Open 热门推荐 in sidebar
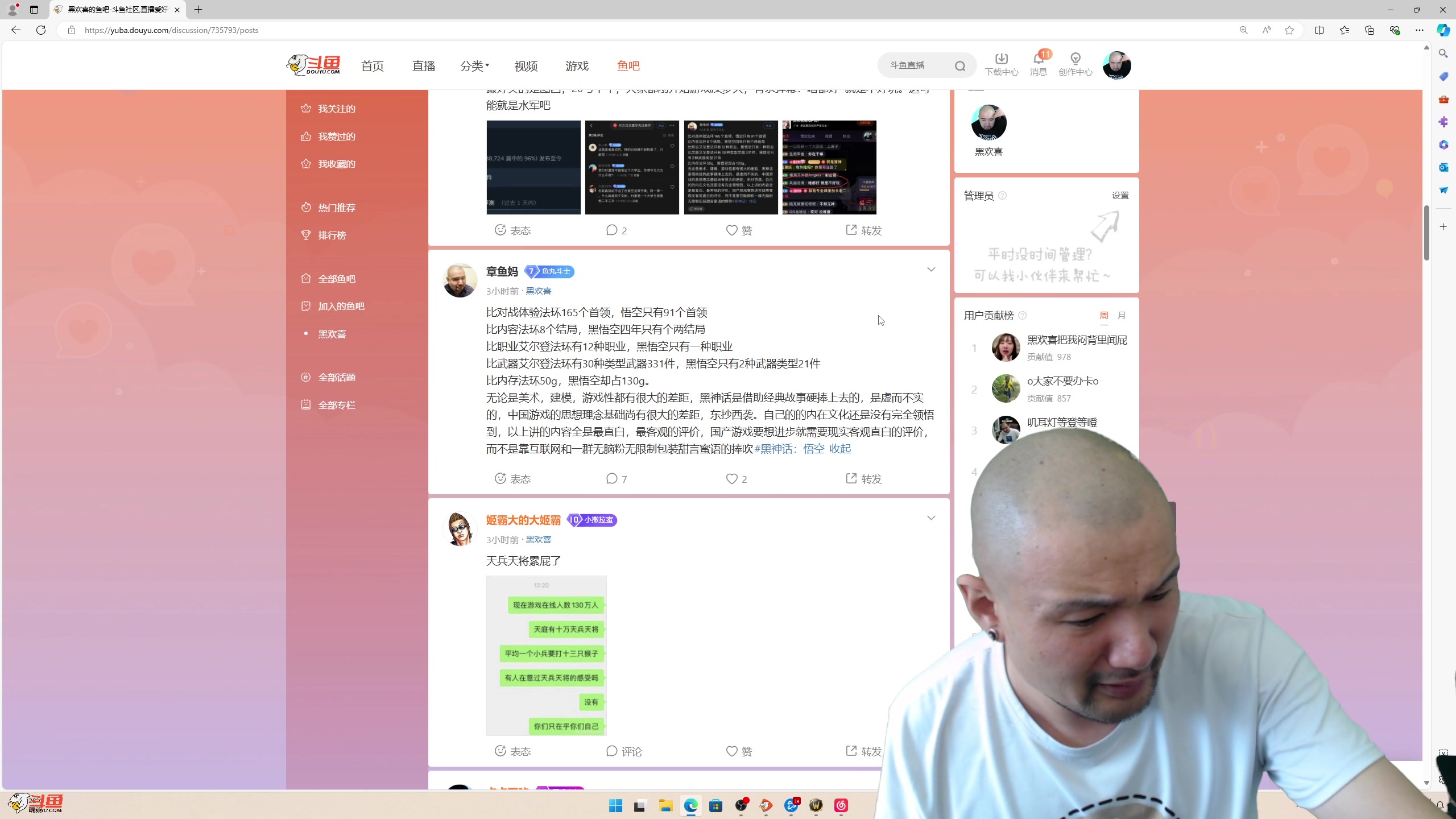Screen dimensions: 1456x819 point(328,208)
